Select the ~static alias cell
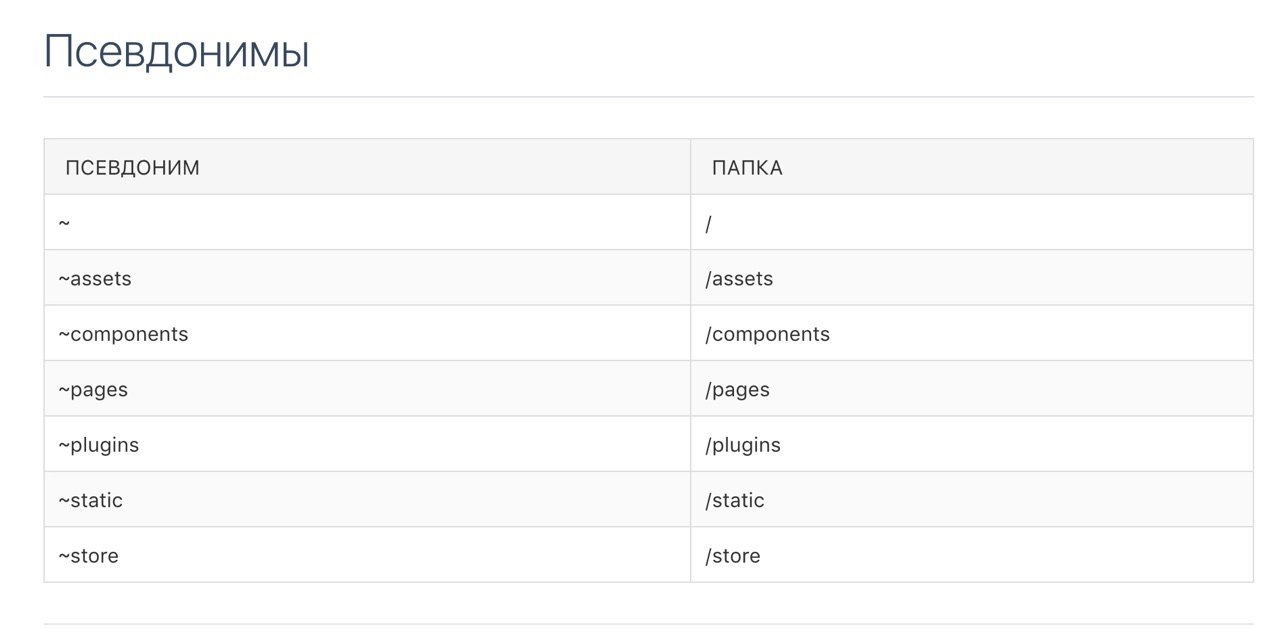Viewport: 1280px width, 629px height. pyautogui.click(x=367, y=500)
